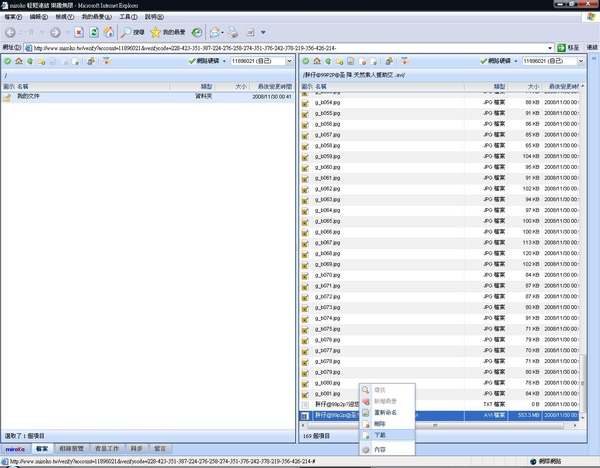Click IE Mail envelope icon
The image size is (600, 468).
[215, 33]
